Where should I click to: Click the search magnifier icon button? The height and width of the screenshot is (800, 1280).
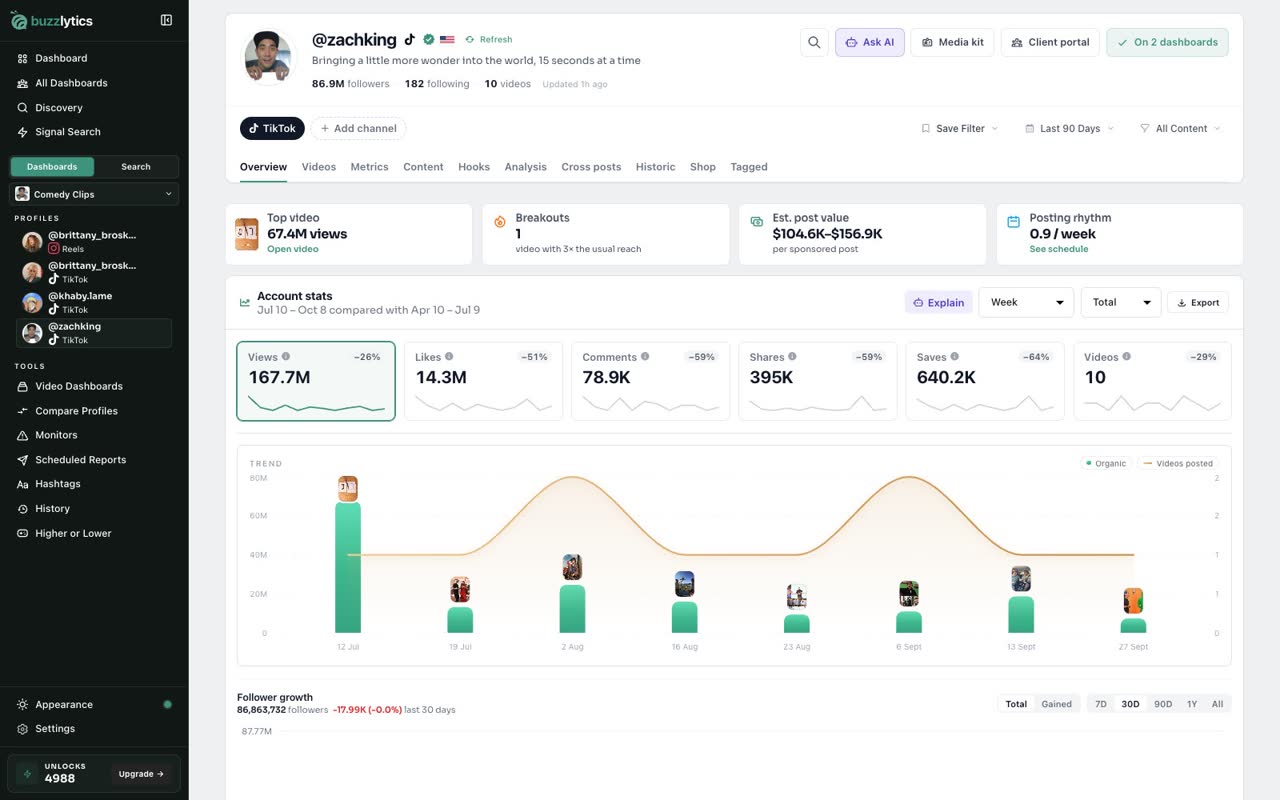[814, 42]
